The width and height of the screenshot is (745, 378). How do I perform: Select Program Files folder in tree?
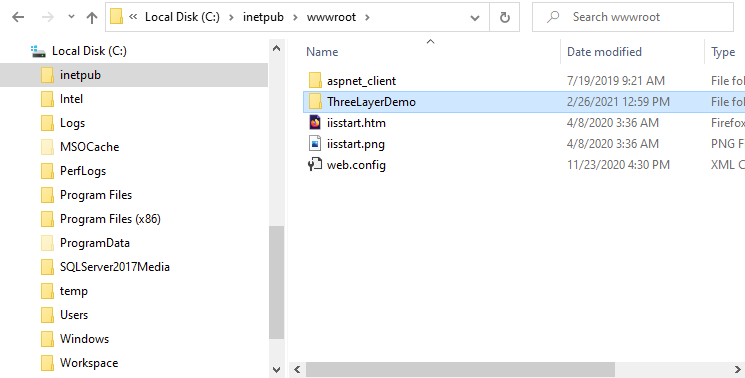click(96, 195)
